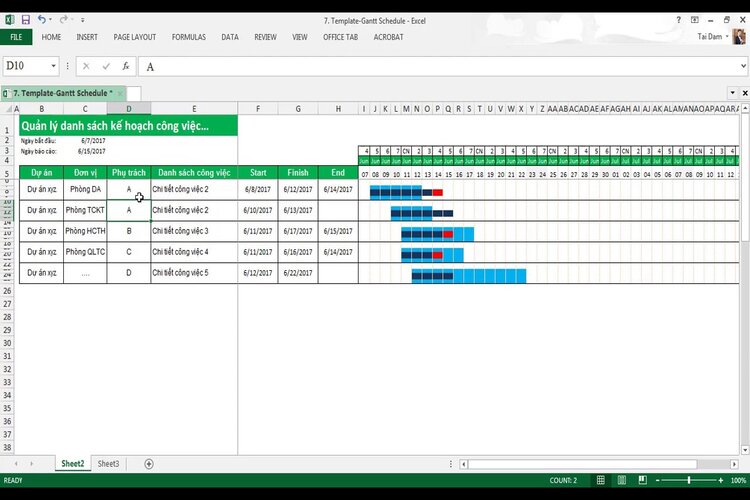Screen dimensions: 750x500
Task: Click the Danh sách công việc header cell
Action: [194, 173]
